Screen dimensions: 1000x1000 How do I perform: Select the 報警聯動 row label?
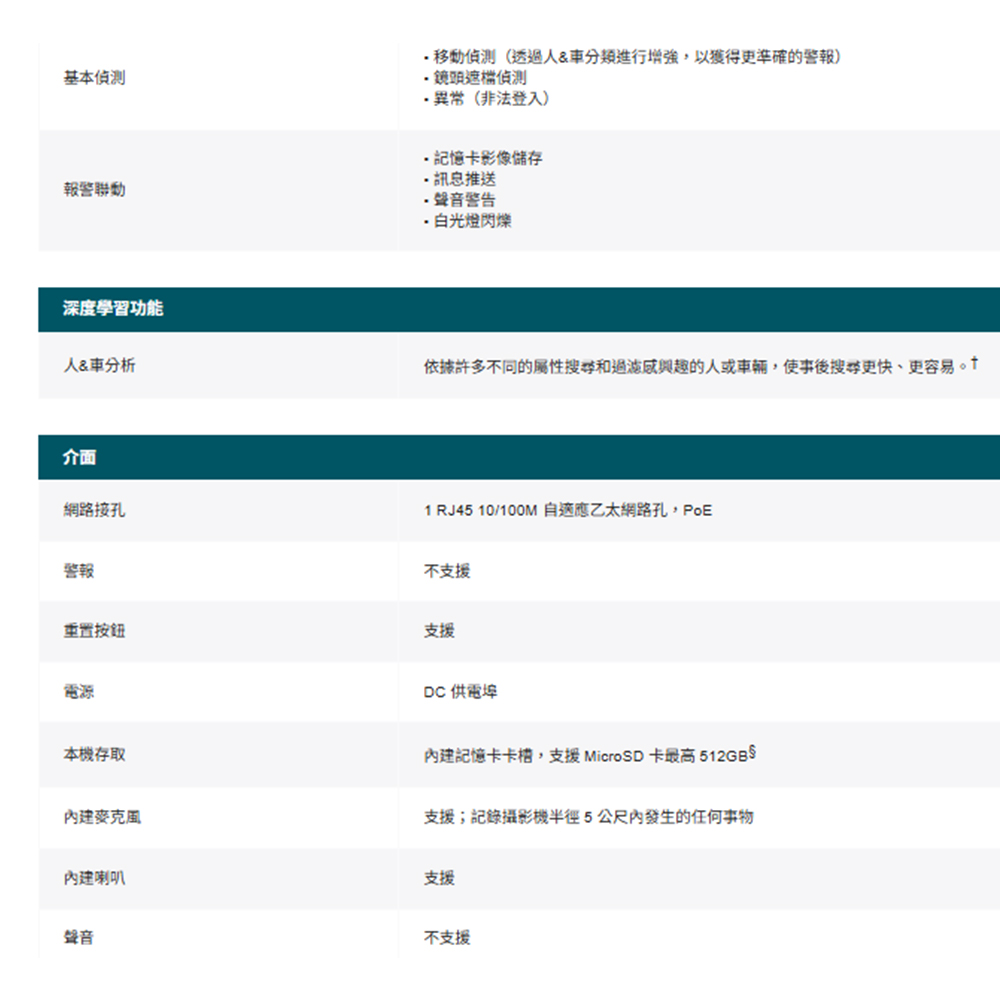(95, 189)
